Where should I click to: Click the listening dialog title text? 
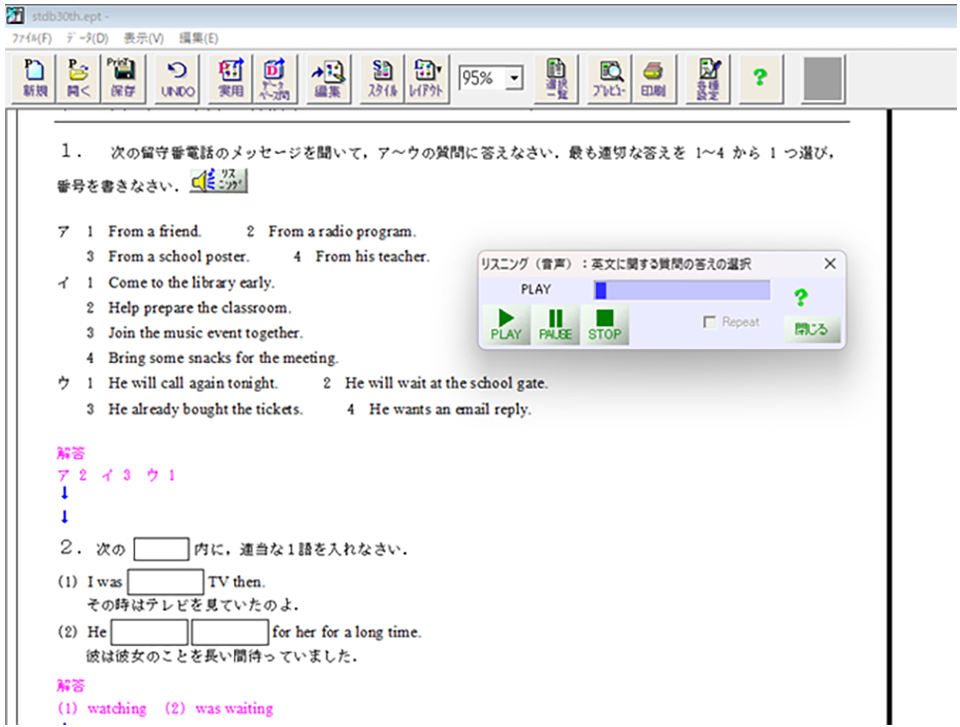coord(616,264)
